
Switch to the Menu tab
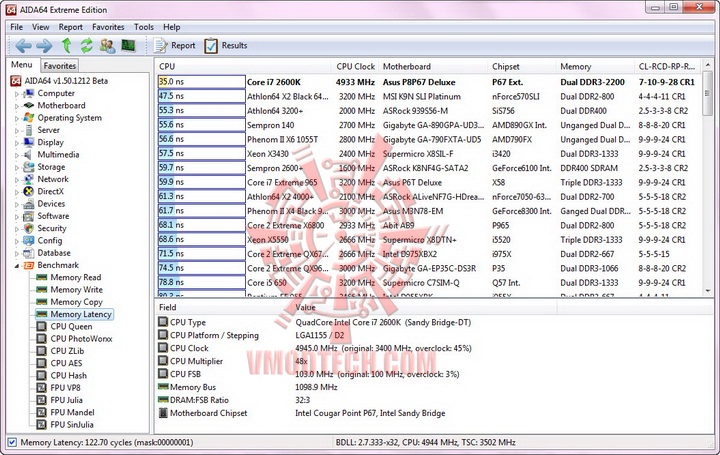pos(22,65)
